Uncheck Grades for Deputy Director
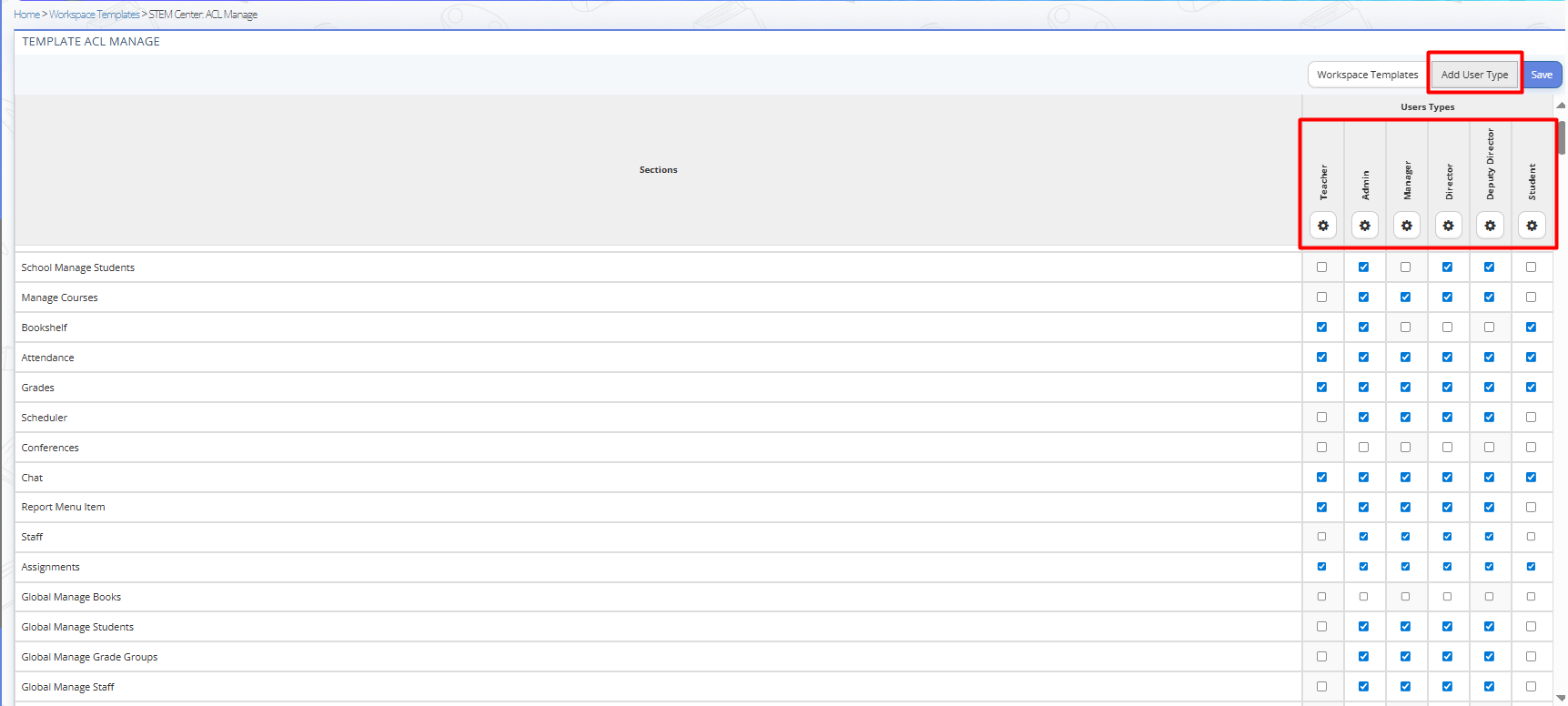1568x706 pixels. point(1489,388)
